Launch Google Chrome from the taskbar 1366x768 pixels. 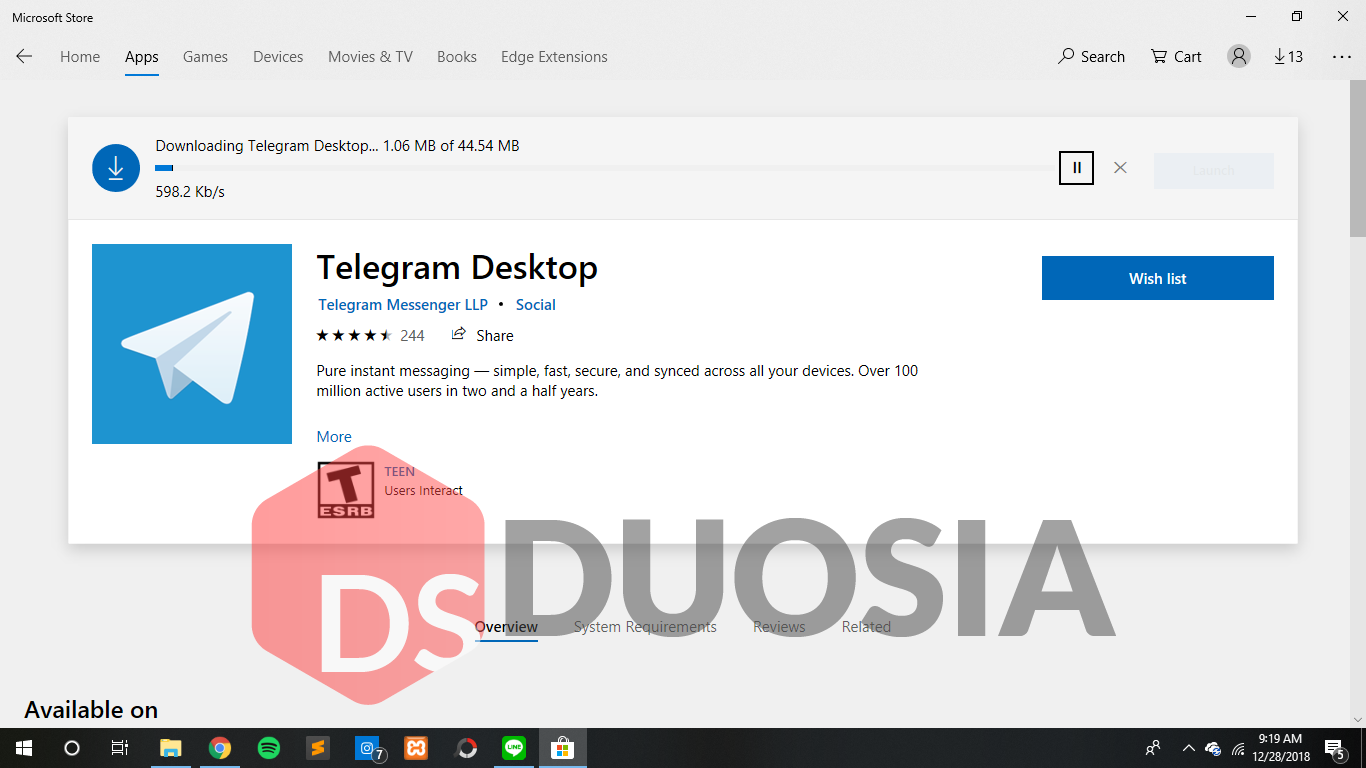tap(220, 748)
